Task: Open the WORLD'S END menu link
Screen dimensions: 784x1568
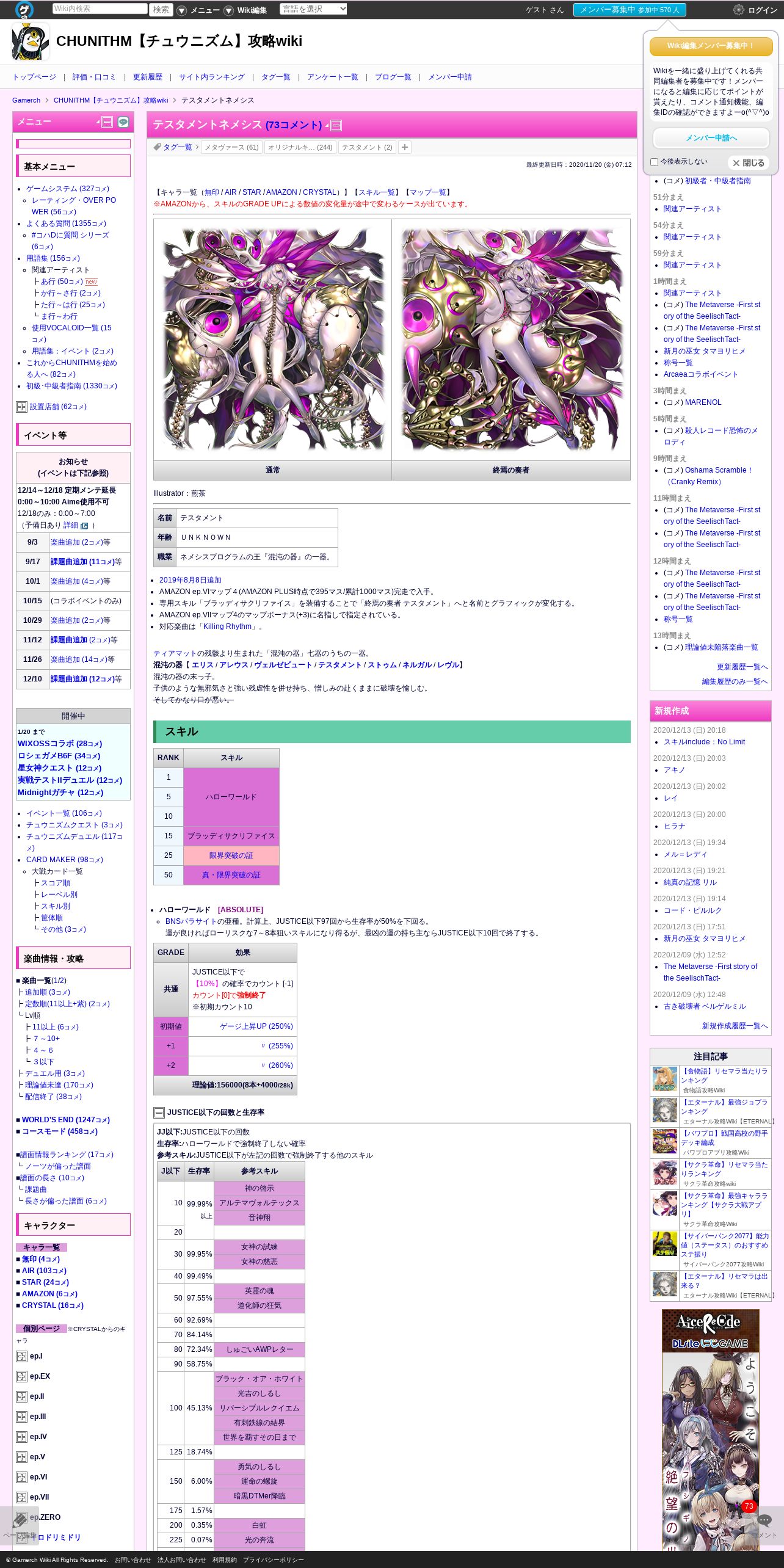Action: click(66, 1120)
